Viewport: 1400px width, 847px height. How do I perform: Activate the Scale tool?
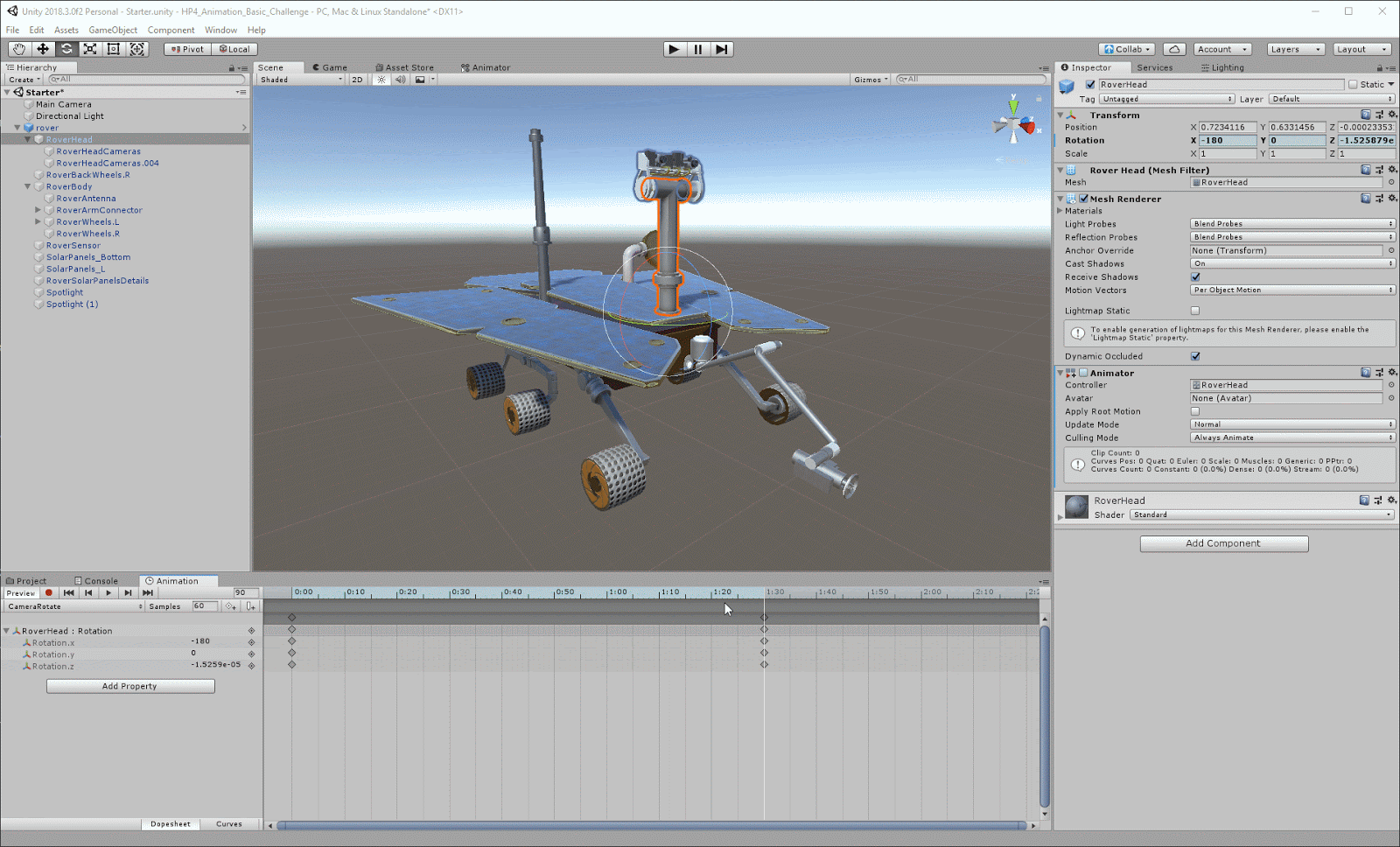(x=89, y=49)
